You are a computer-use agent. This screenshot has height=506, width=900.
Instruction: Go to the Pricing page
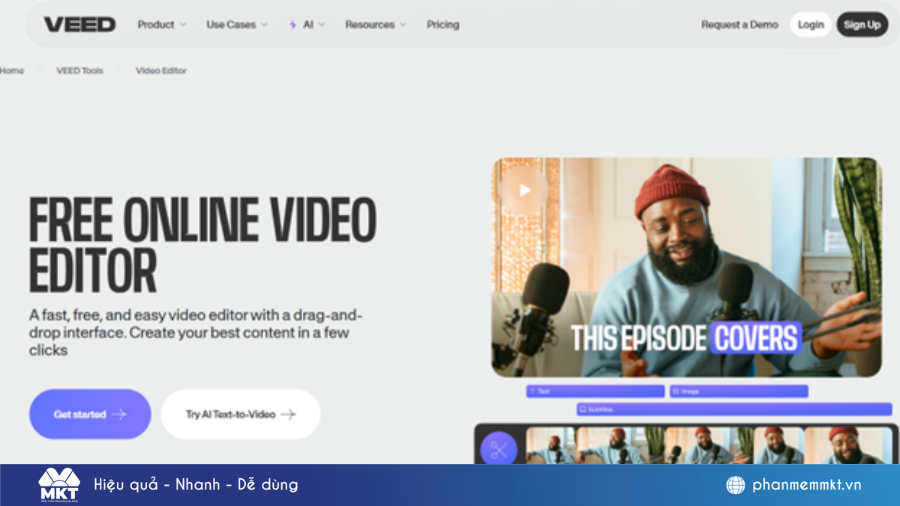coord(443,25)
